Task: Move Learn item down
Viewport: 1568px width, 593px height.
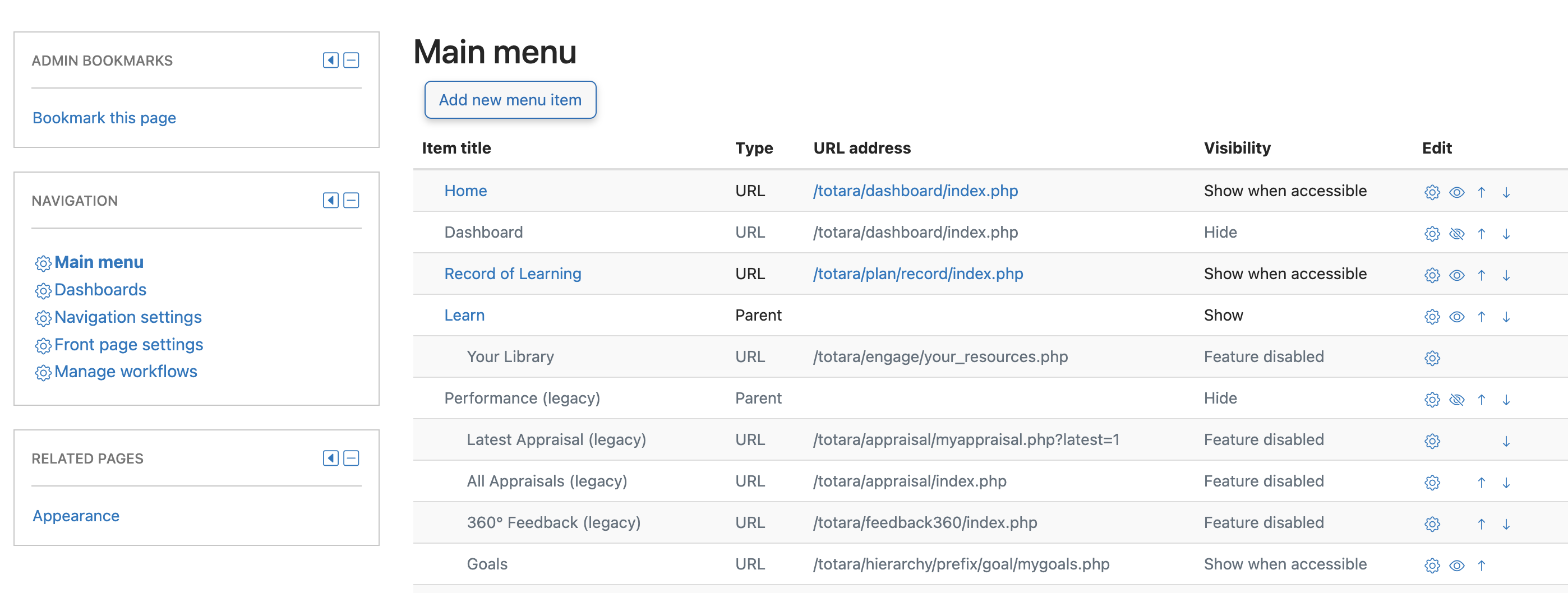Action: coord(1506,316)
